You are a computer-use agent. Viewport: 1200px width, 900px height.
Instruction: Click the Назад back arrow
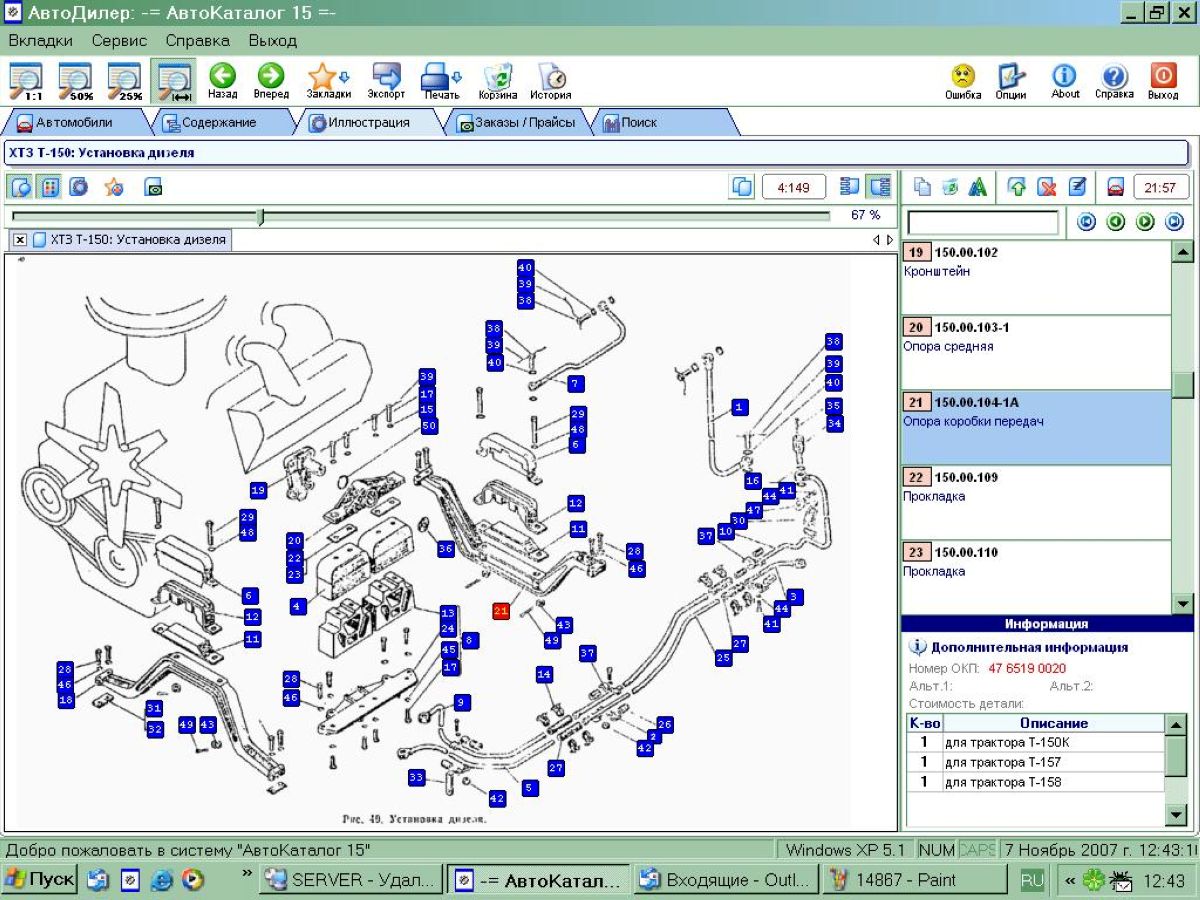(x=222, y=78)
